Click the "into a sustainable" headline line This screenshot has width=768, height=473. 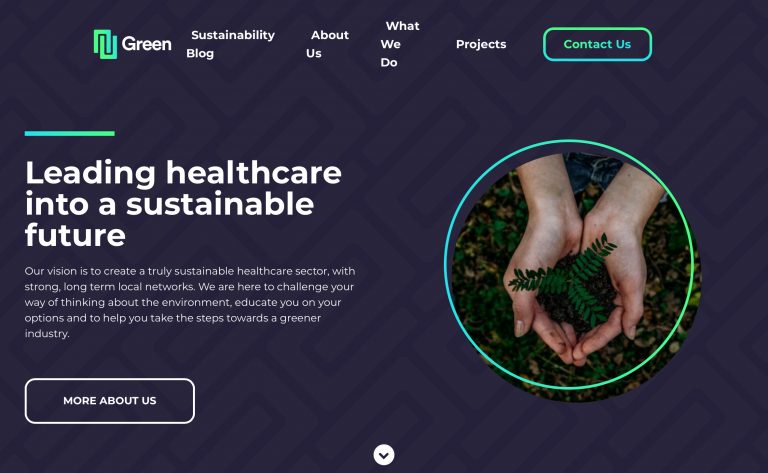click(x=169, y=204)
